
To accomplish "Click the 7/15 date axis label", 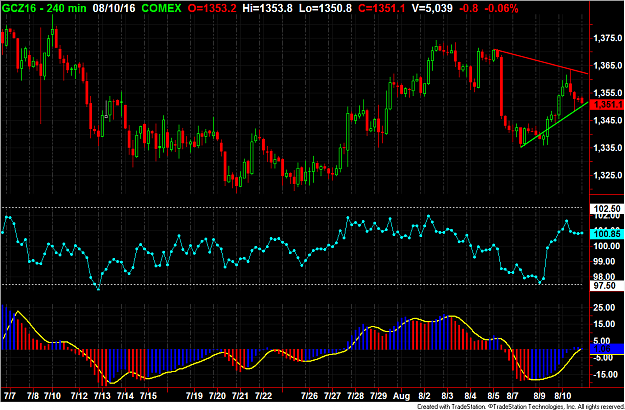I will 148,397.
